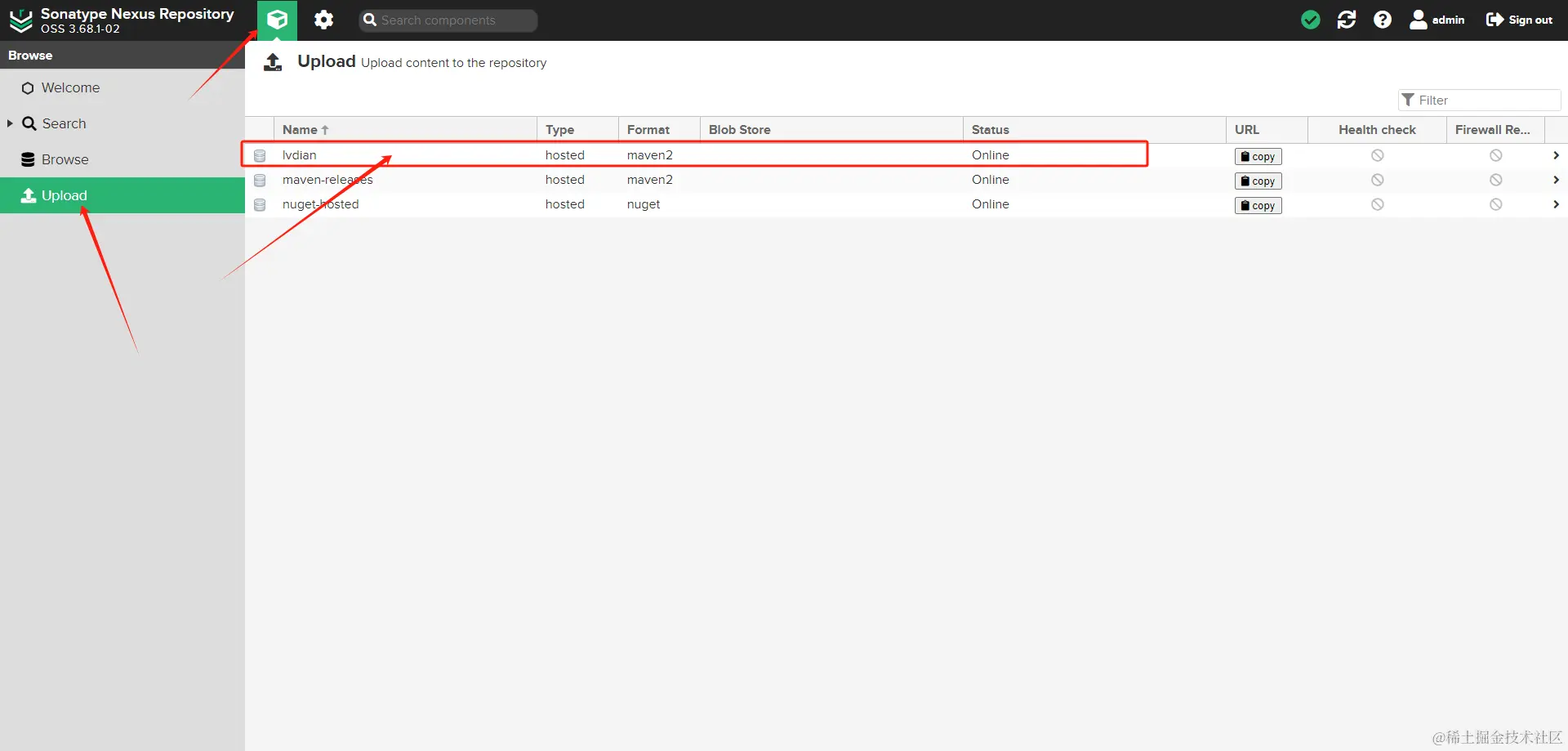Sort by the Type column header

(577, 130)
